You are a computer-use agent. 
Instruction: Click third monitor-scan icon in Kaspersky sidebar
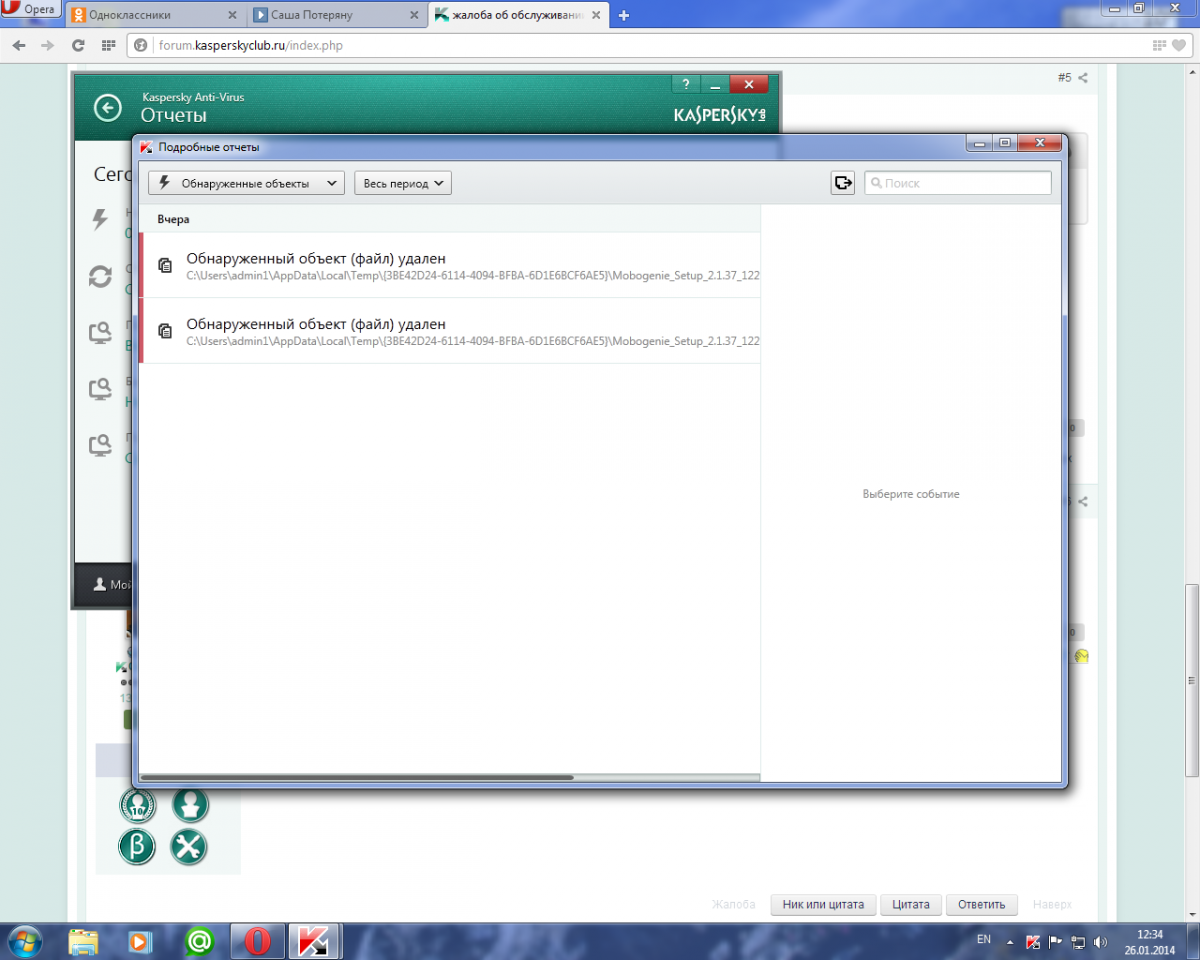100,445
